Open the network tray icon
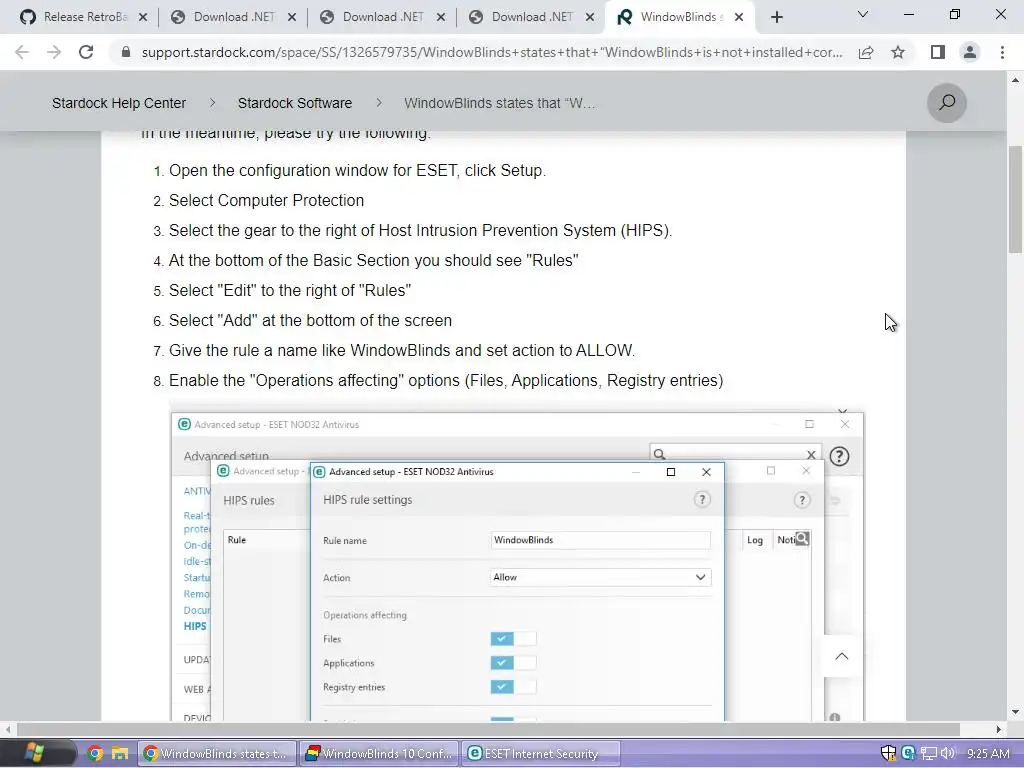 [x=929, y=754]
